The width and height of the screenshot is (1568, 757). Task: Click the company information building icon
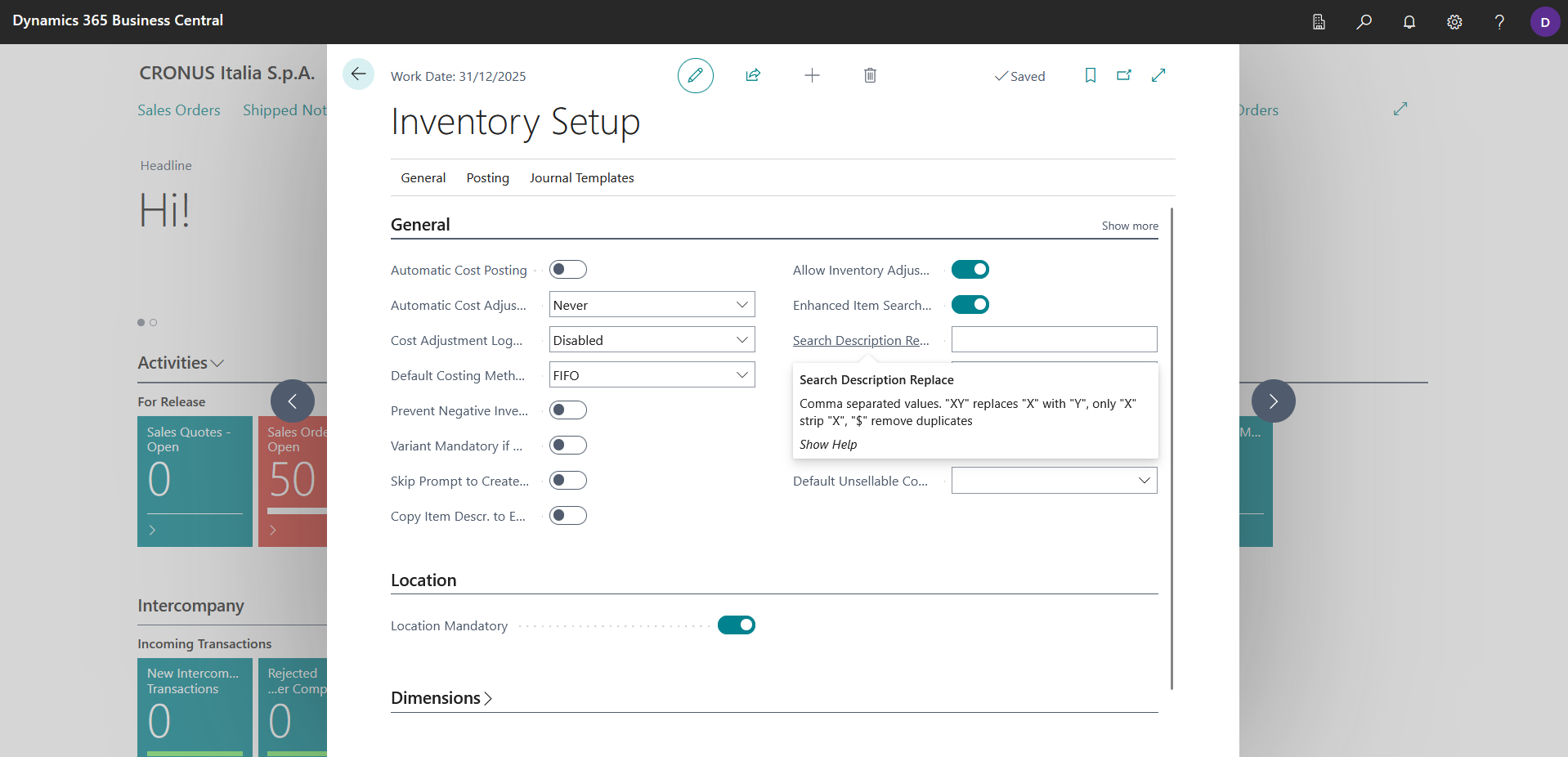[x=1319, y=22]
